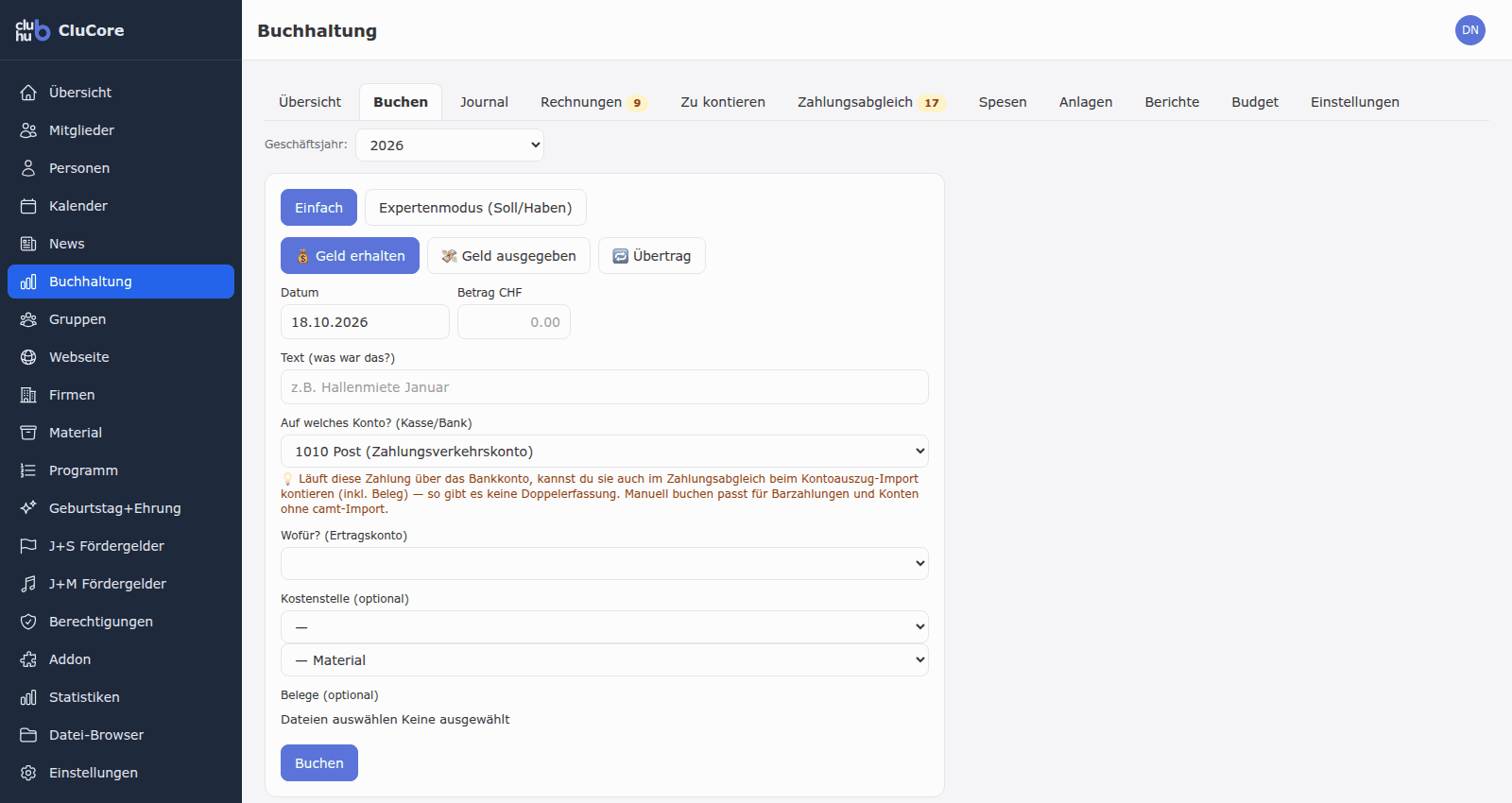
Task: Click the Statistiken bar chart icon
Action: point(28,697)
